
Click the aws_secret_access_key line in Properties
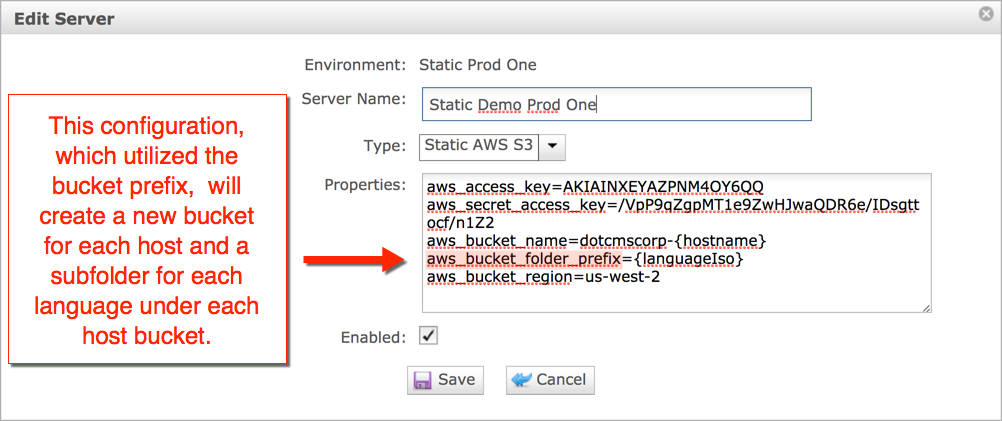click(x=668, y=206)
